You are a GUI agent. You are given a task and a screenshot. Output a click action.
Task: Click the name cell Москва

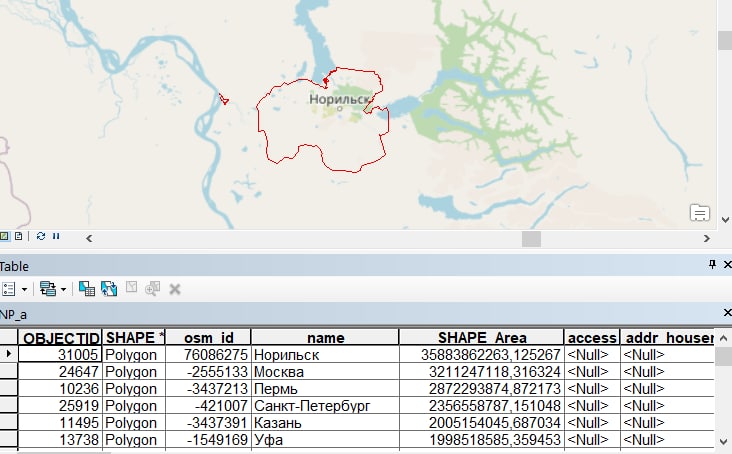tap(325, 372)
